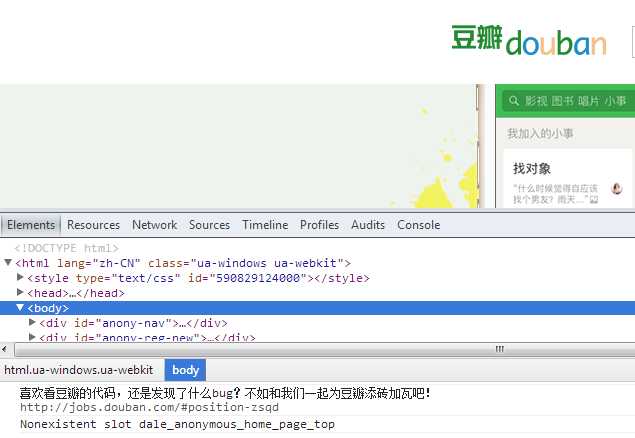
Task: Switch to the Console tab
Action: (419, 225)
